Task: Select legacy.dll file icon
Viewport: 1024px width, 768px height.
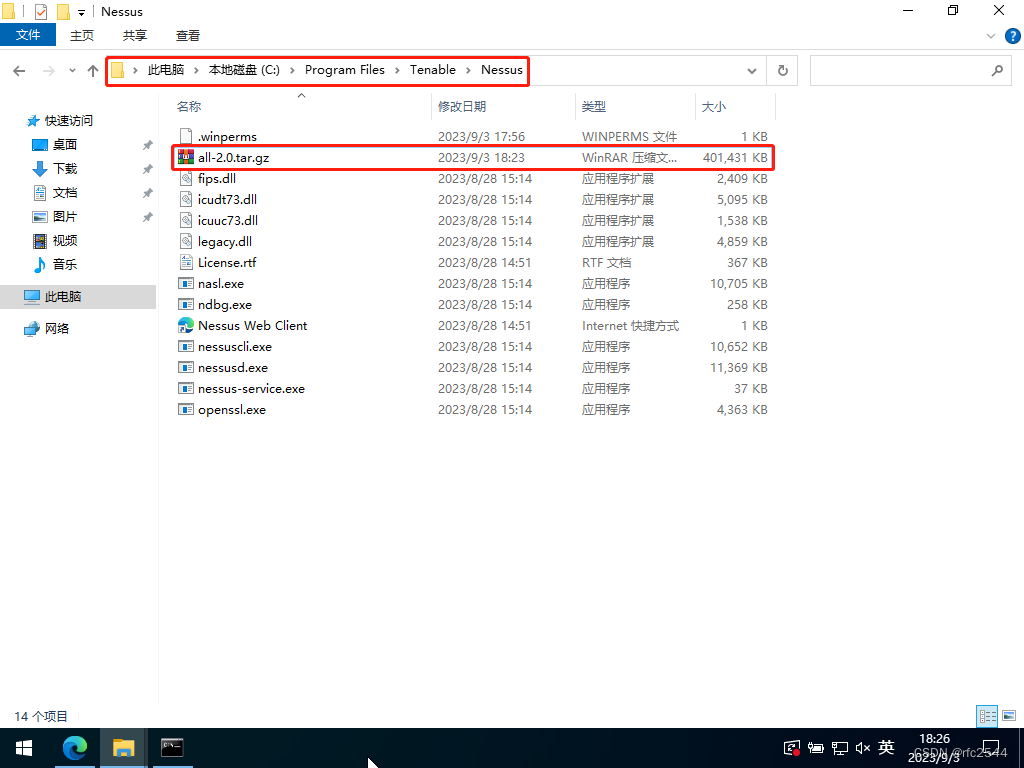Action: (x=186, y=241)
